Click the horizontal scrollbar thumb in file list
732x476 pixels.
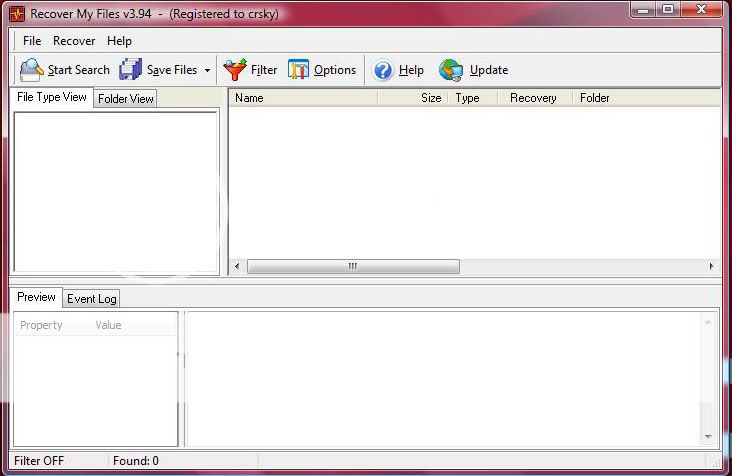(x=353, y=267)
